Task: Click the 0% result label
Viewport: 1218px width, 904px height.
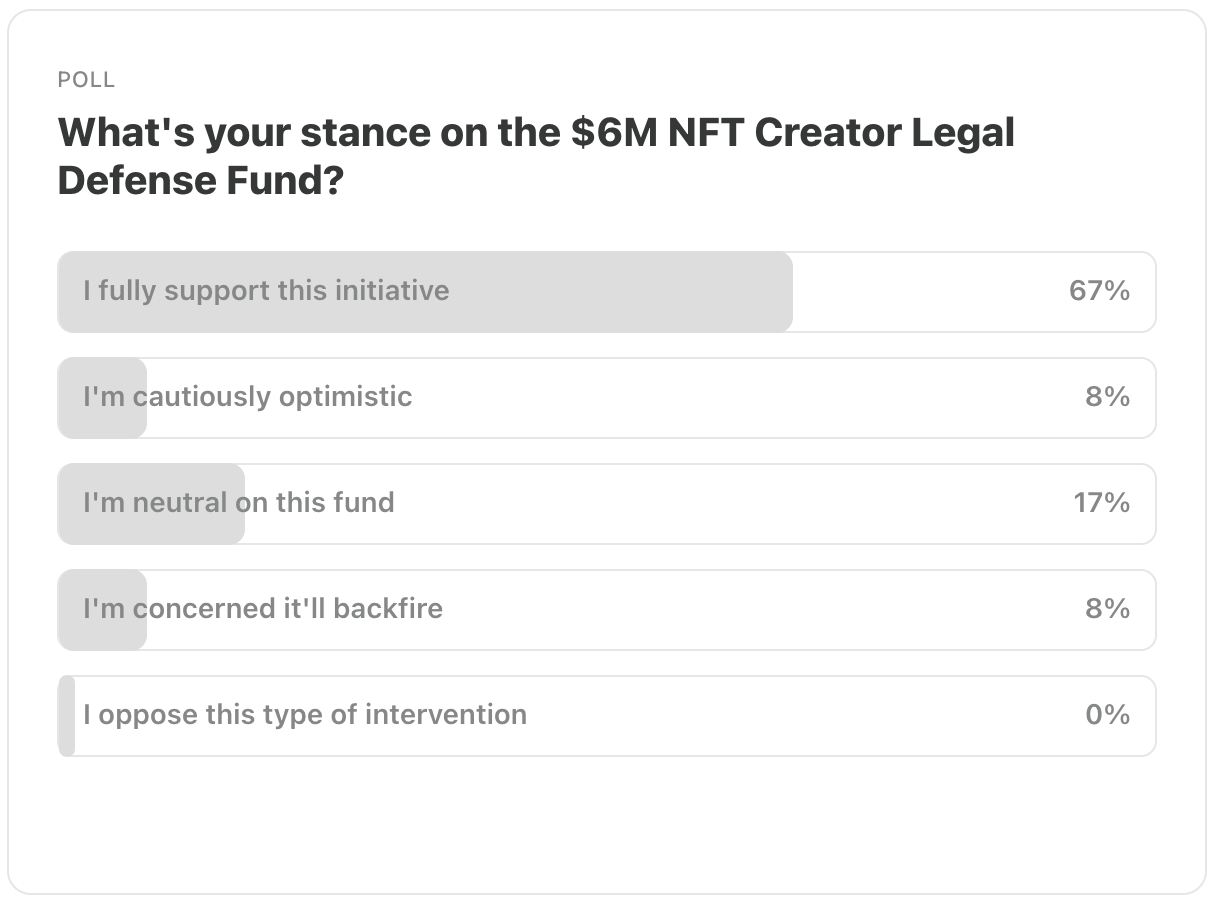Action: pyautogui.click(x=1107, y=715)
